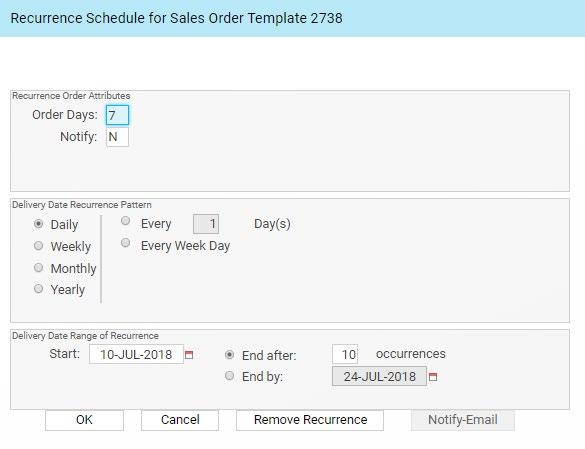Click the Cancel button
Viewport: 585px width, 449px height.
(x=180, y=420)
